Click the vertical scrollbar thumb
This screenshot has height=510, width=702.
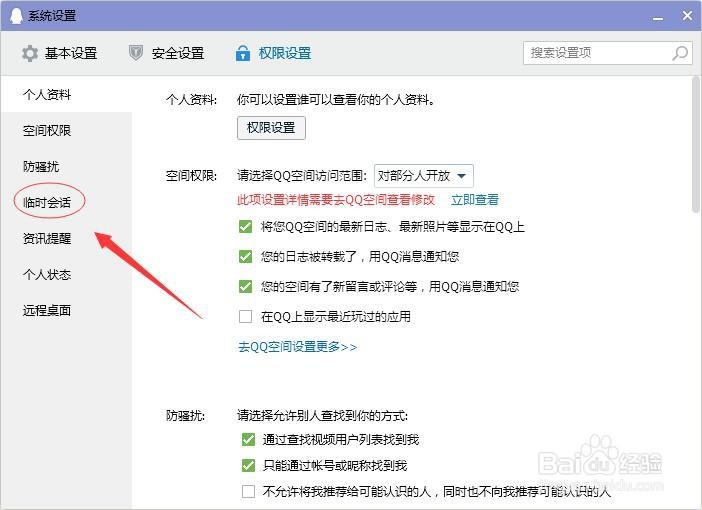pyautogui.click(x=695, y=144)
